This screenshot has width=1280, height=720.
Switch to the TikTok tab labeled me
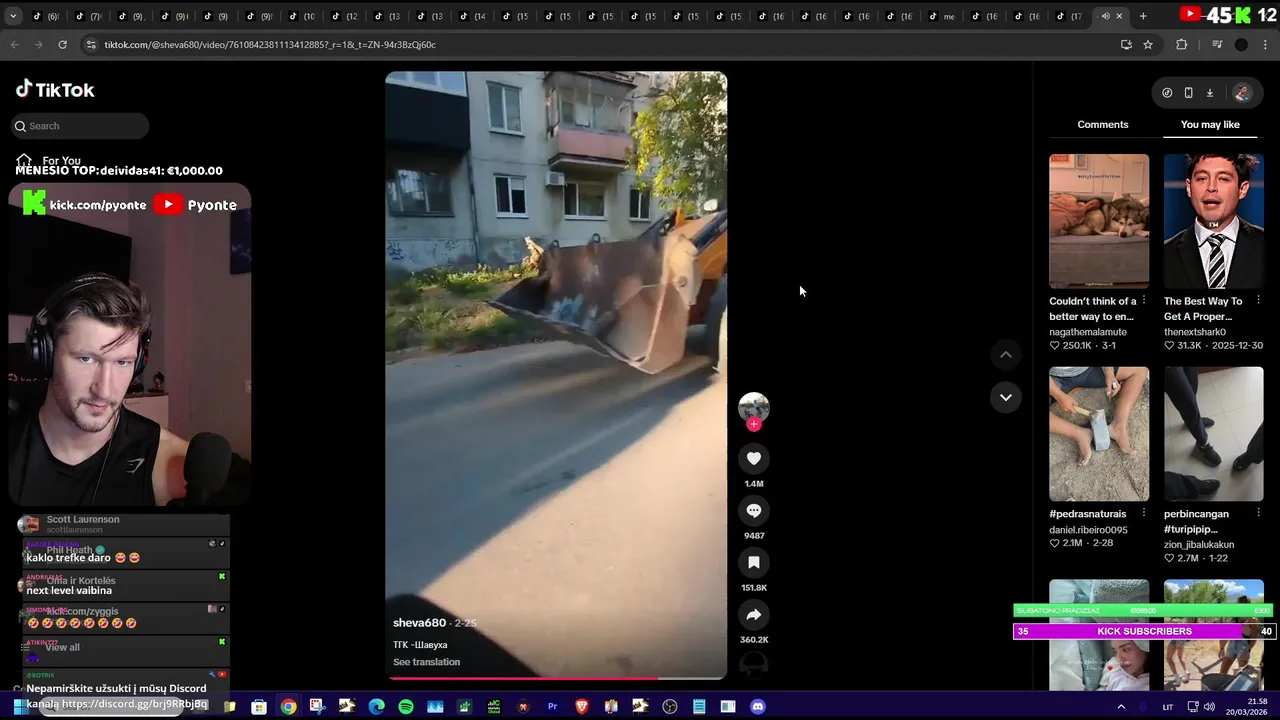(940, 16)
